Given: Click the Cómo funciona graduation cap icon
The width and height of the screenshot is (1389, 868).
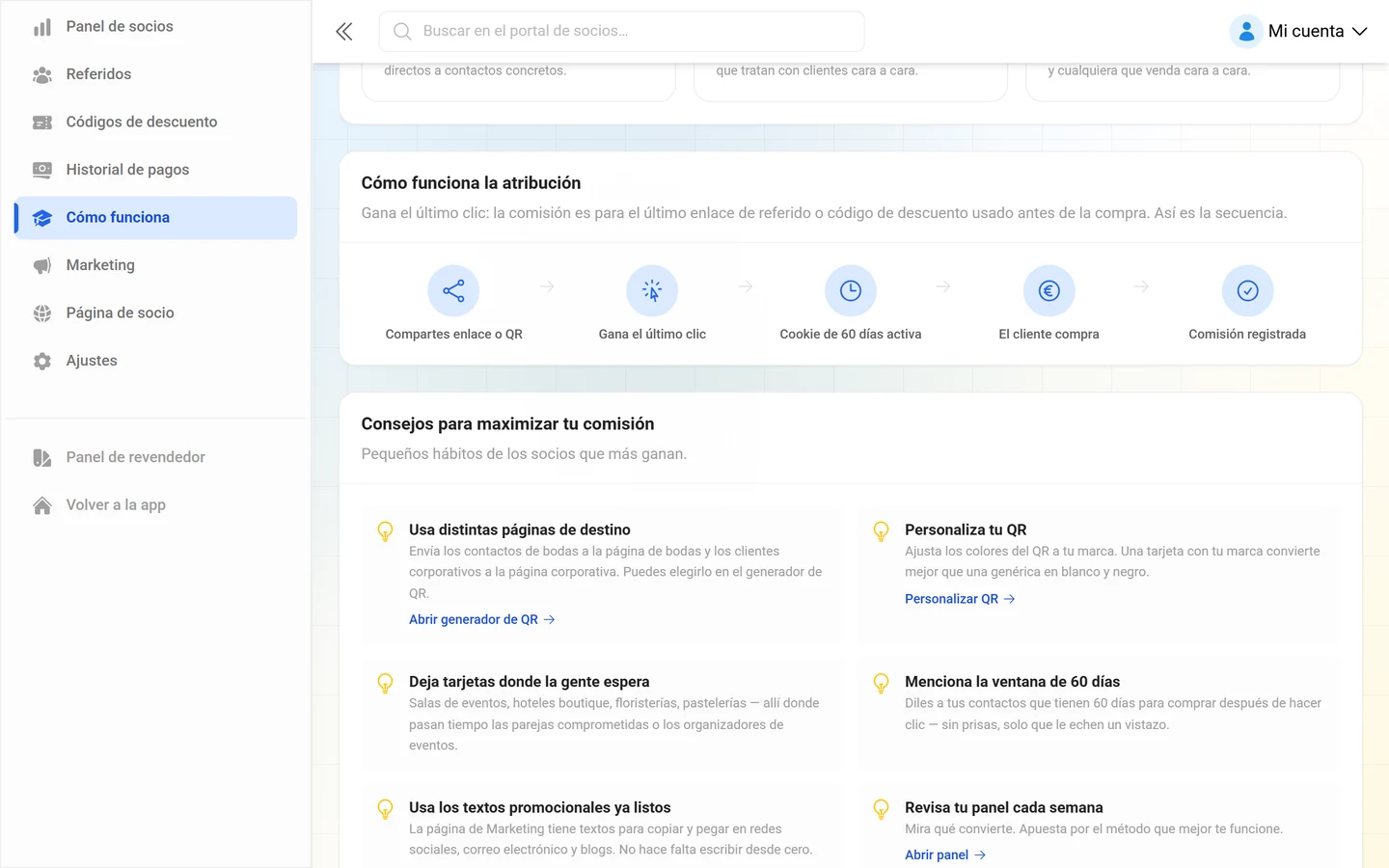Looking at the screenshot, I should click(x=42, y=218).
